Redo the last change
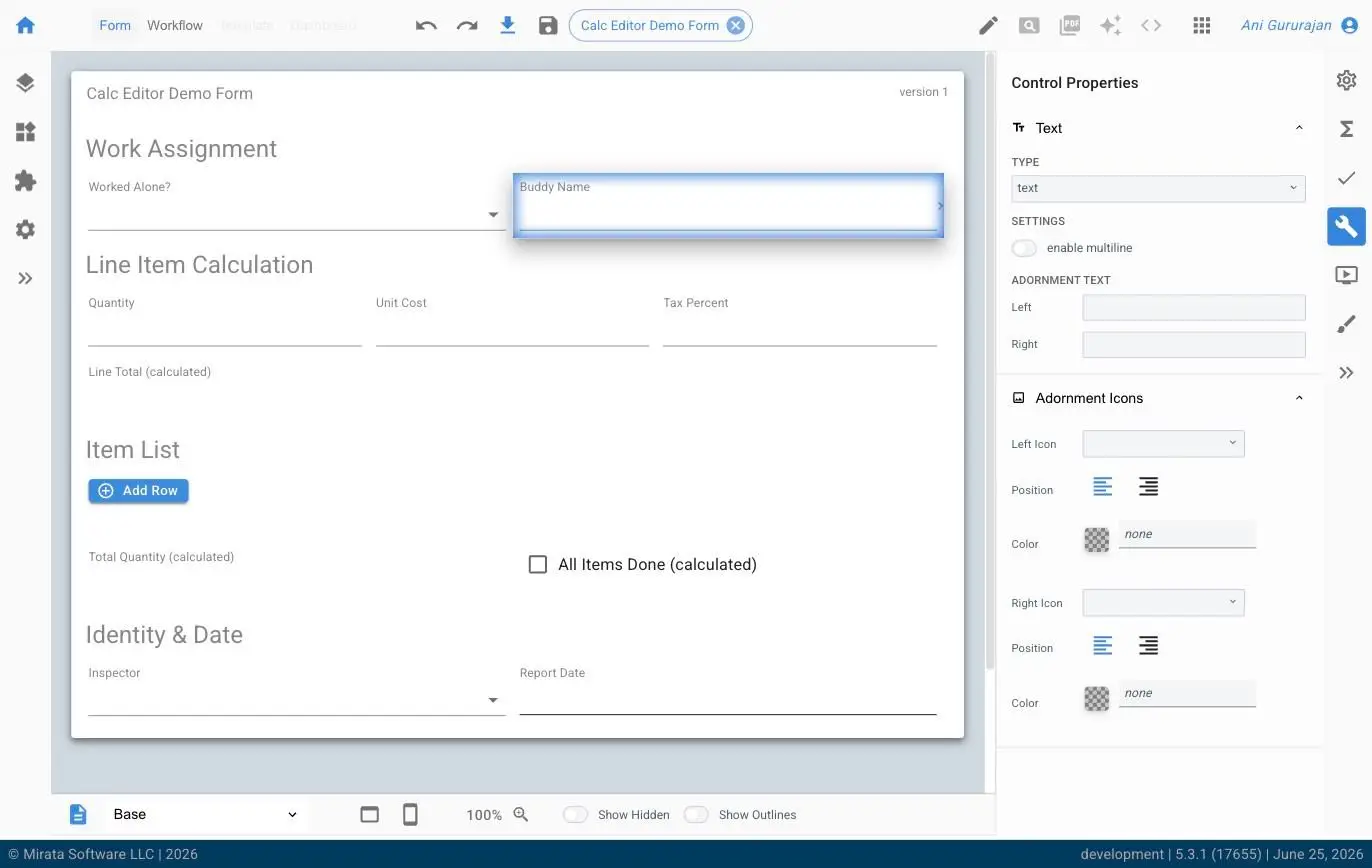The image size is (1372, 868). (467, 25)
